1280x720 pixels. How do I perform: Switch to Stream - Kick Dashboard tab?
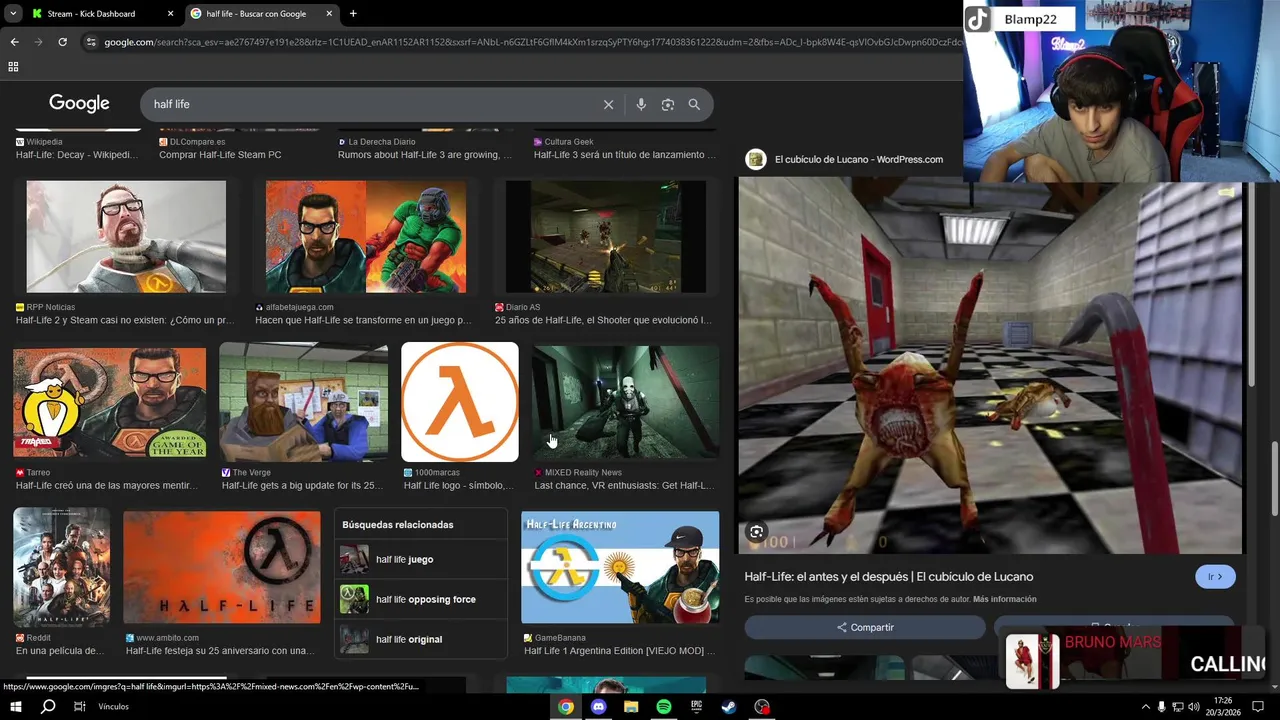(102, 14)
